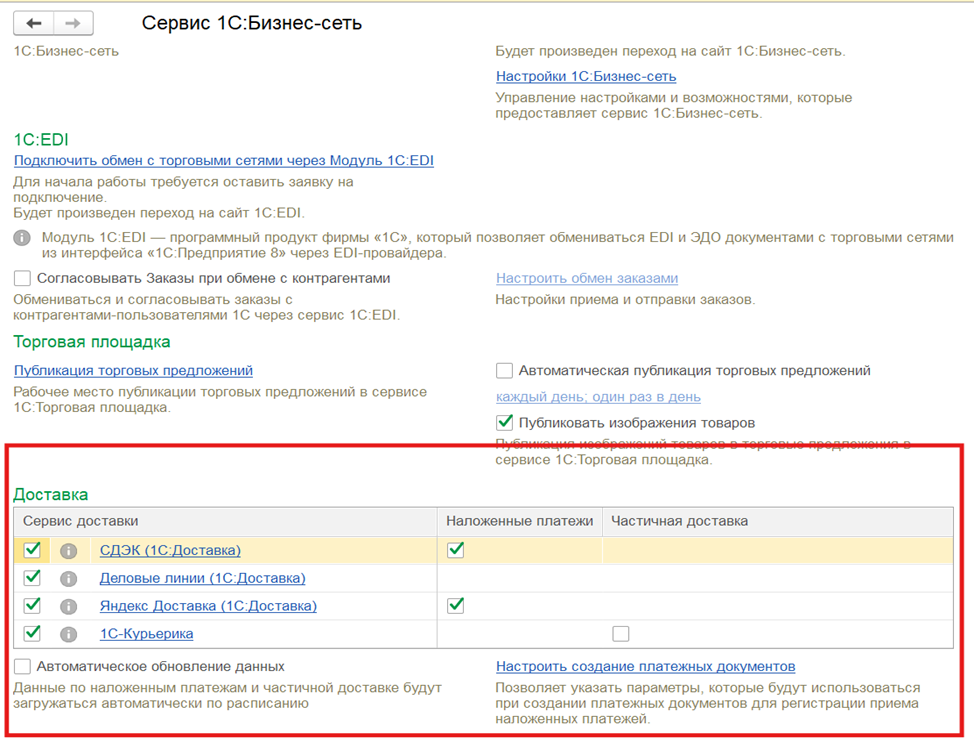Image resolution: width=974 pixels, height=738 pixels.
Task: Go forward with the right arrow button
Action: pyautogui.click(x=73, y=24)
